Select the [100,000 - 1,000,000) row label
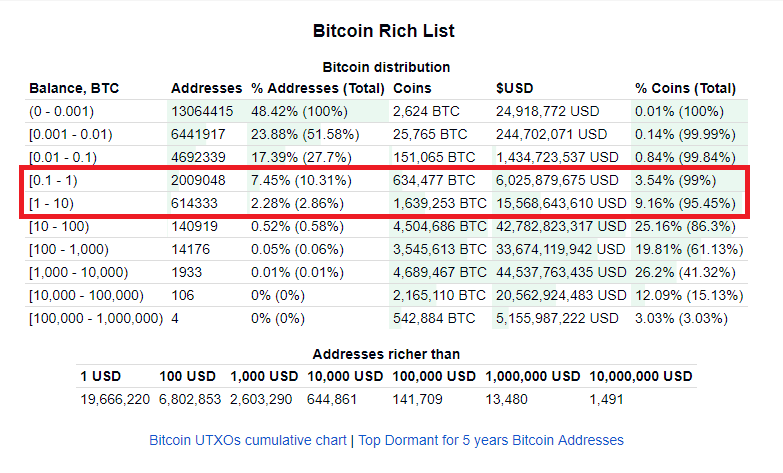This screenshot has height=473, width=783. tap(96, 318)
